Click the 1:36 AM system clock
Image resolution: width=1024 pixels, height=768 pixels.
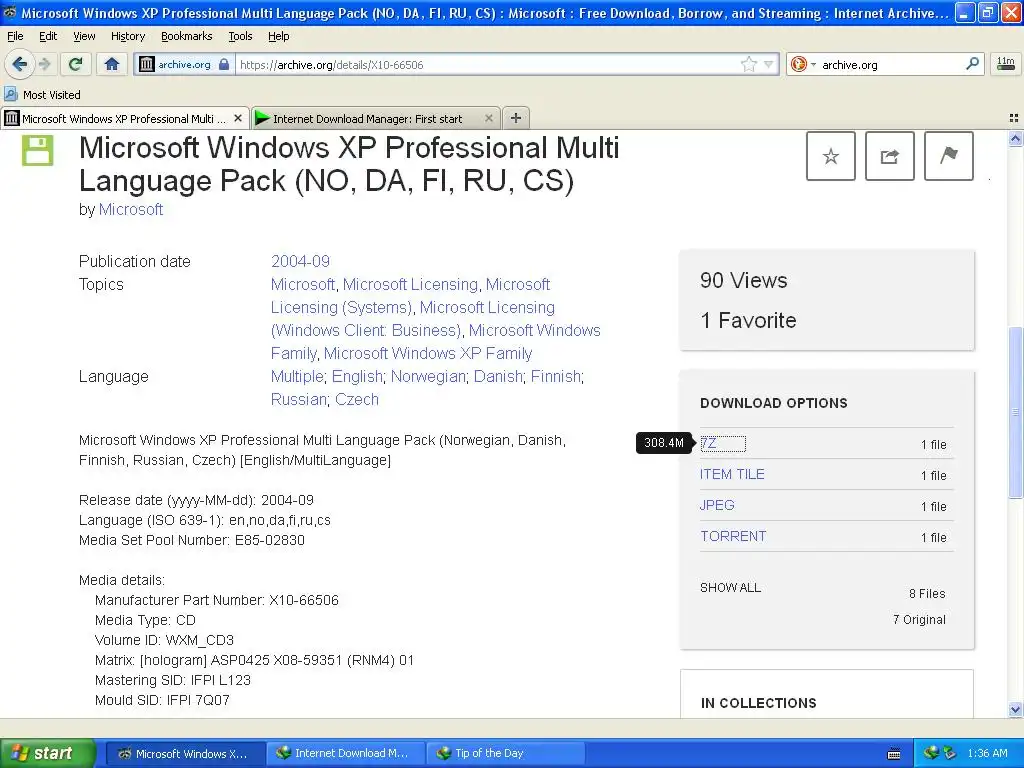[987, 753]
